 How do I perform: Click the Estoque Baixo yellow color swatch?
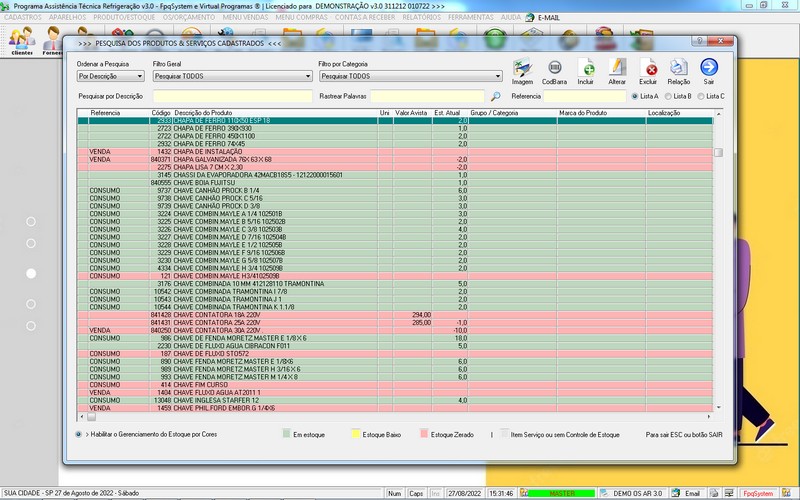point(355,435)
